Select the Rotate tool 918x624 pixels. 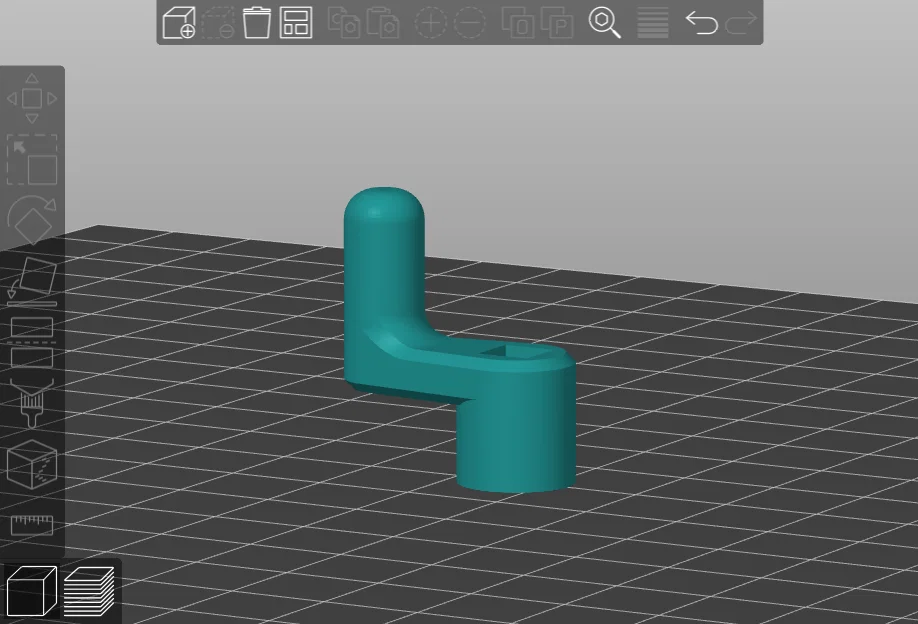tap(32, 222)
